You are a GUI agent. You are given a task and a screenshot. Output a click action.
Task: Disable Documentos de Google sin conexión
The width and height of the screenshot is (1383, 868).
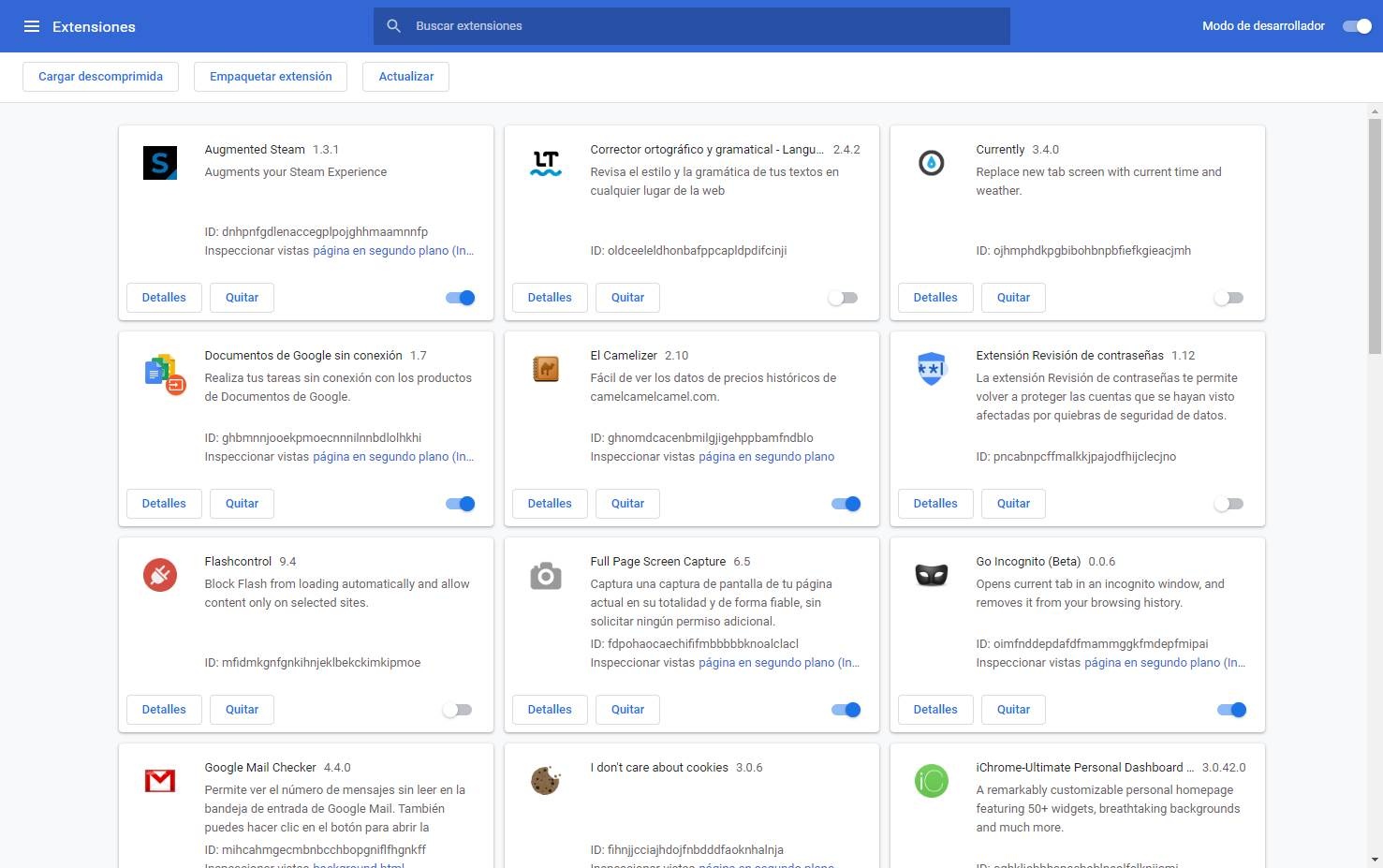point(461,504)
